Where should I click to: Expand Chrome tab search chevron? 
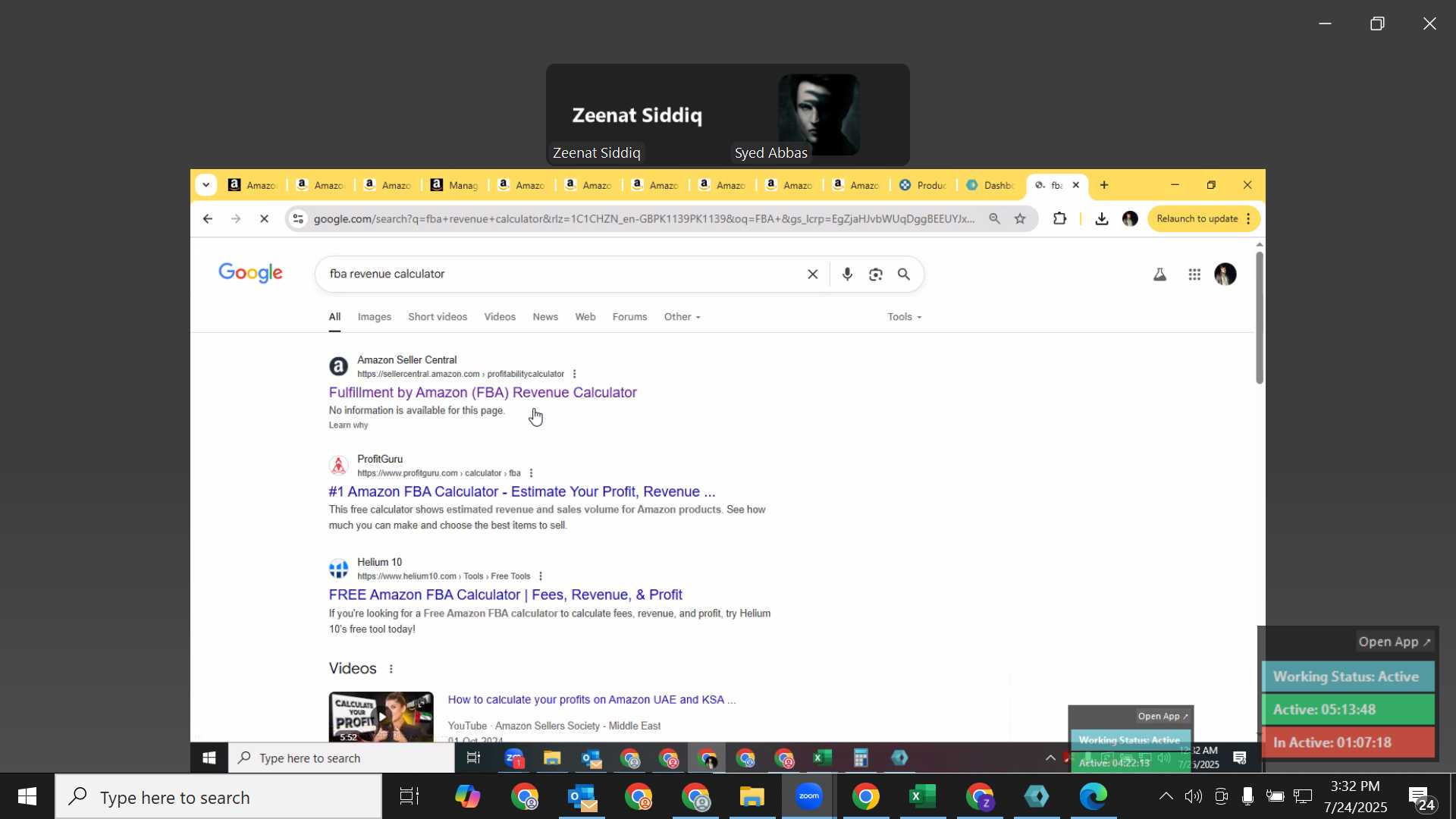206,185
